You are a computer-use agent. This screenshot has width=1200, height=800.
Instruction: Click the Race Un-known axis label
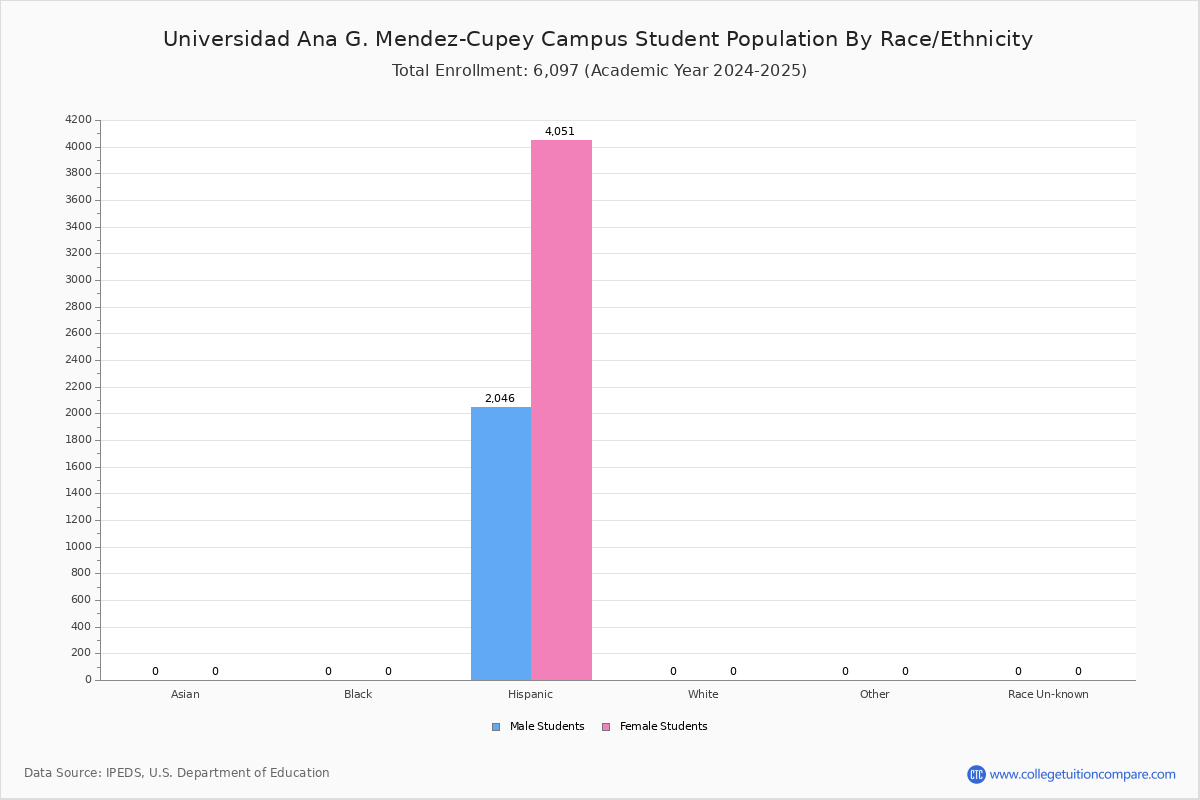(x=1048, y=694)
